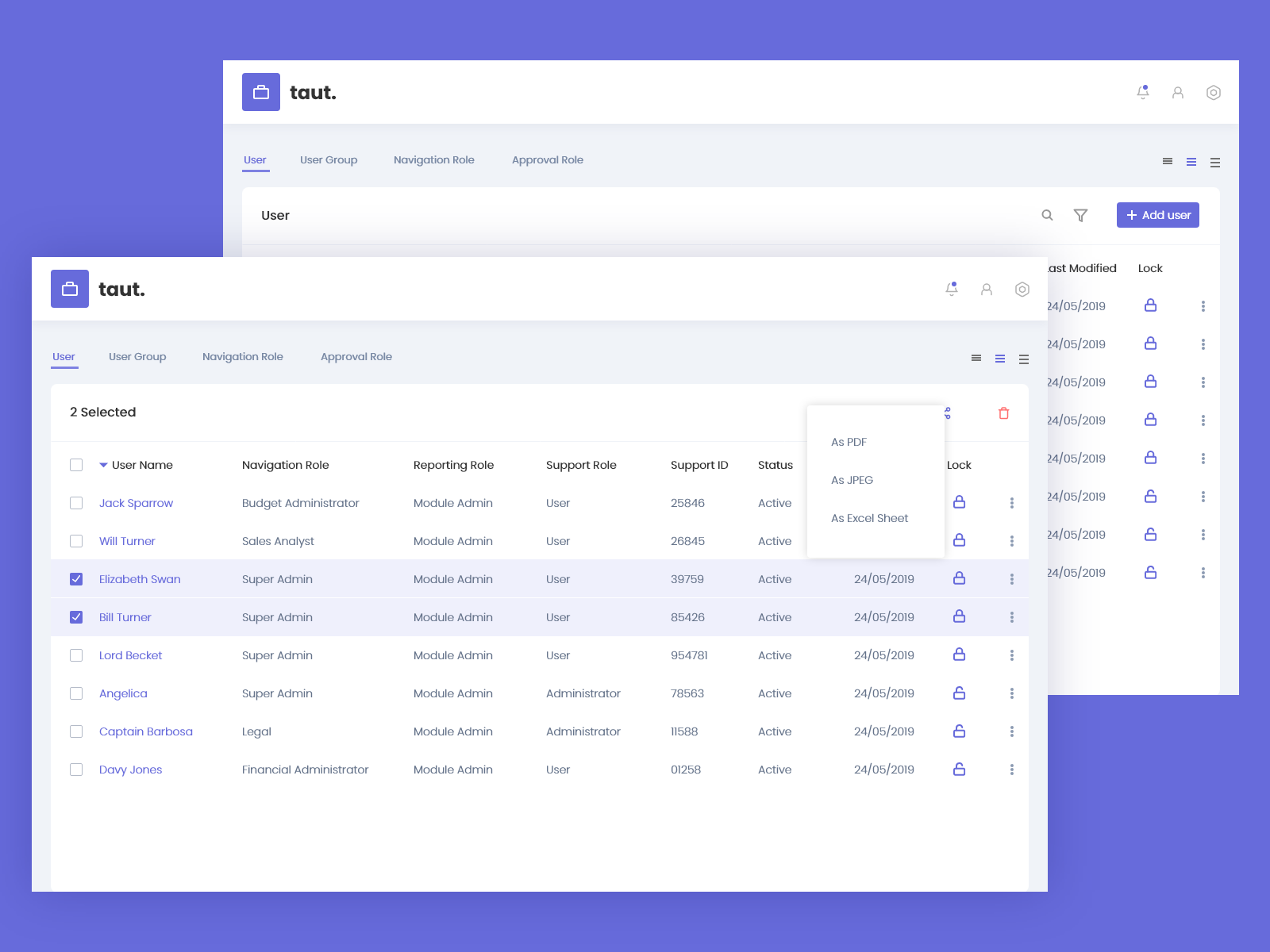Open the three-dot menu for Lord Becket
This screenshot has width=1270, height=952.
[x=1012, y=655]
